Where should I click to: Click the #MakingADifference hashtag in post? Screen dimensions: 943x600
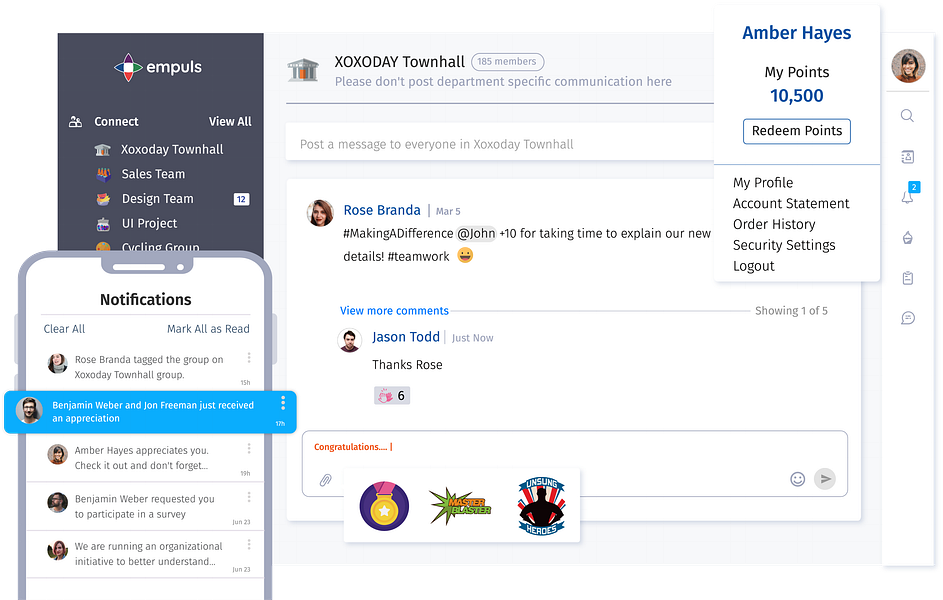(398, 233)
